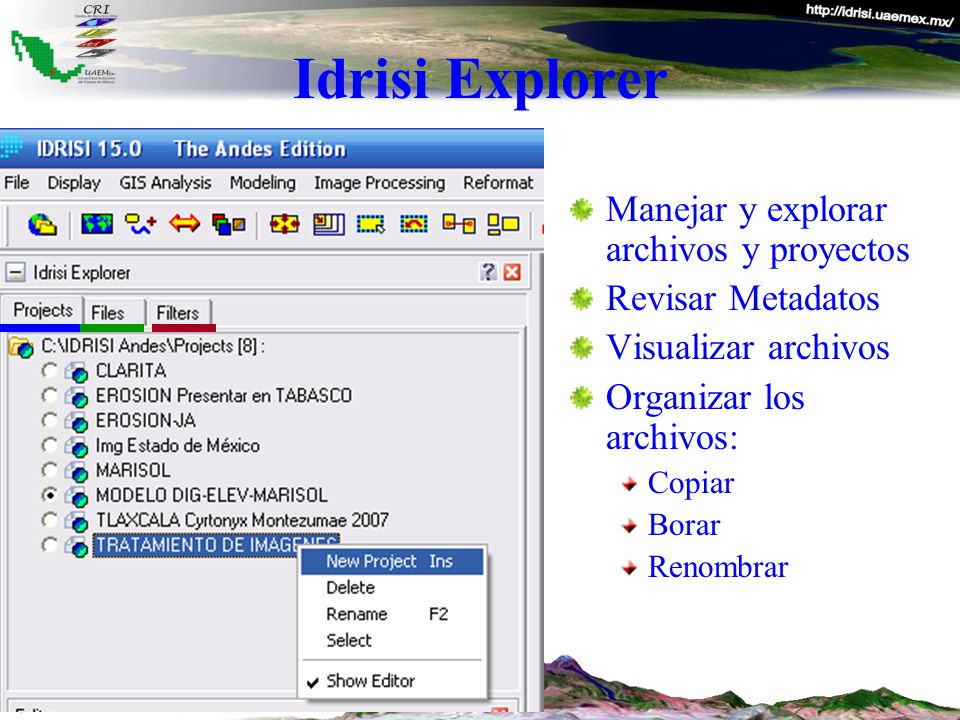Click the MARISOL project name

[x=133, y=470]
